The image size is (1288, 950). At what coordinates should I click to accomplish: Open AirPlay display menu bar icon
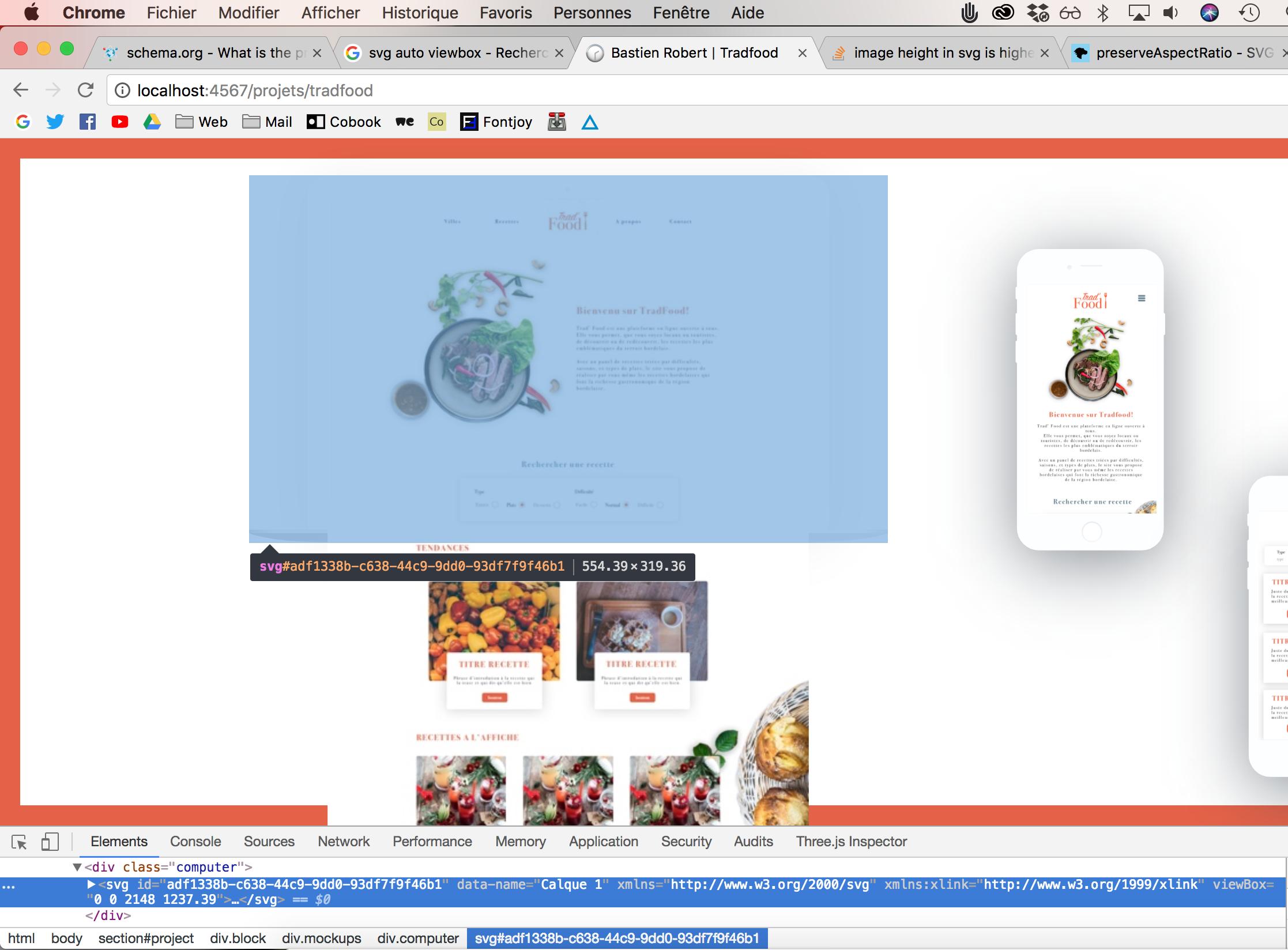coord(1139,13)
